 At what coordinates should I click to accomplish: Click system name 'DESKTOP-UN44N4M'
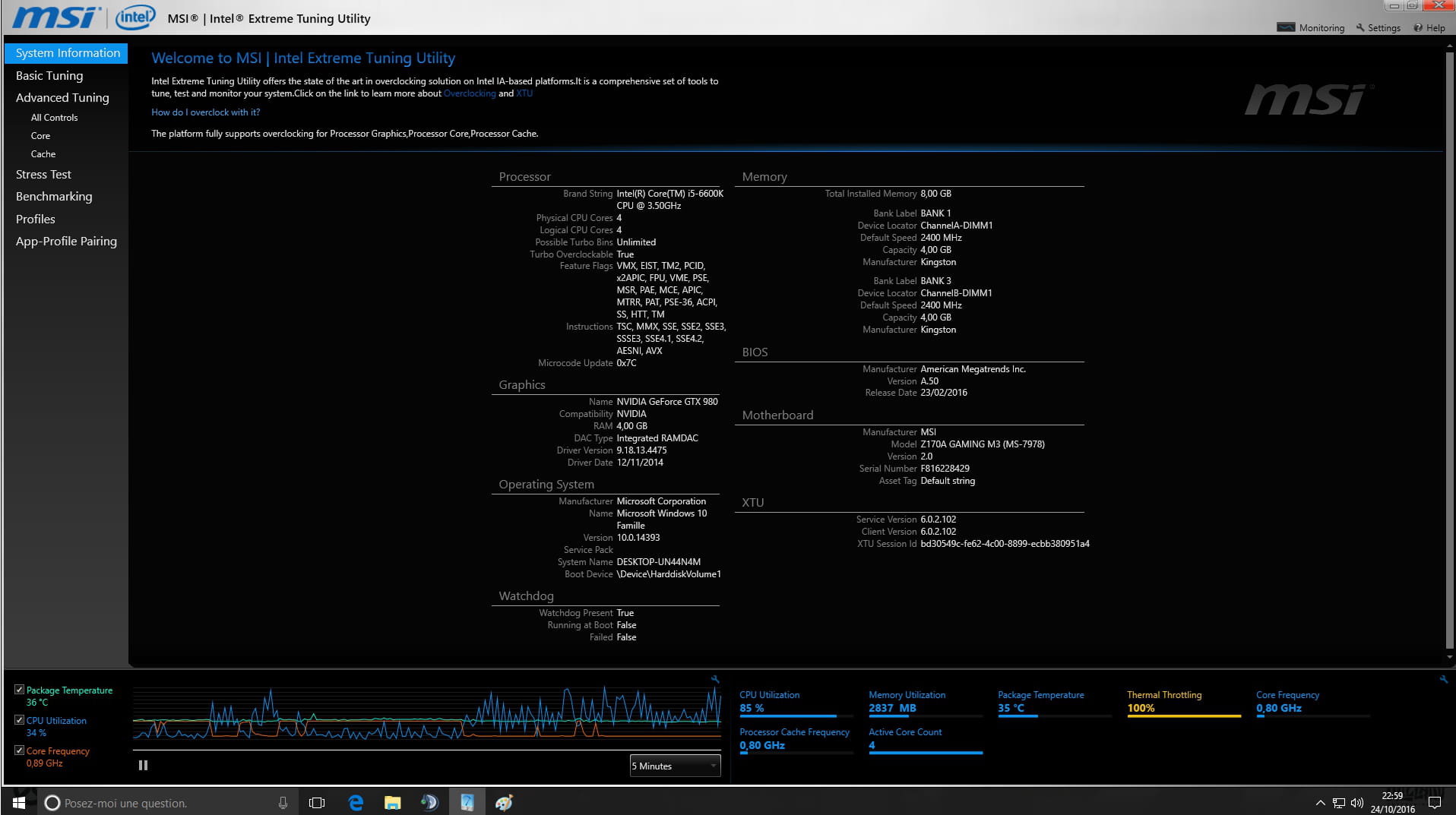[659, 562]
